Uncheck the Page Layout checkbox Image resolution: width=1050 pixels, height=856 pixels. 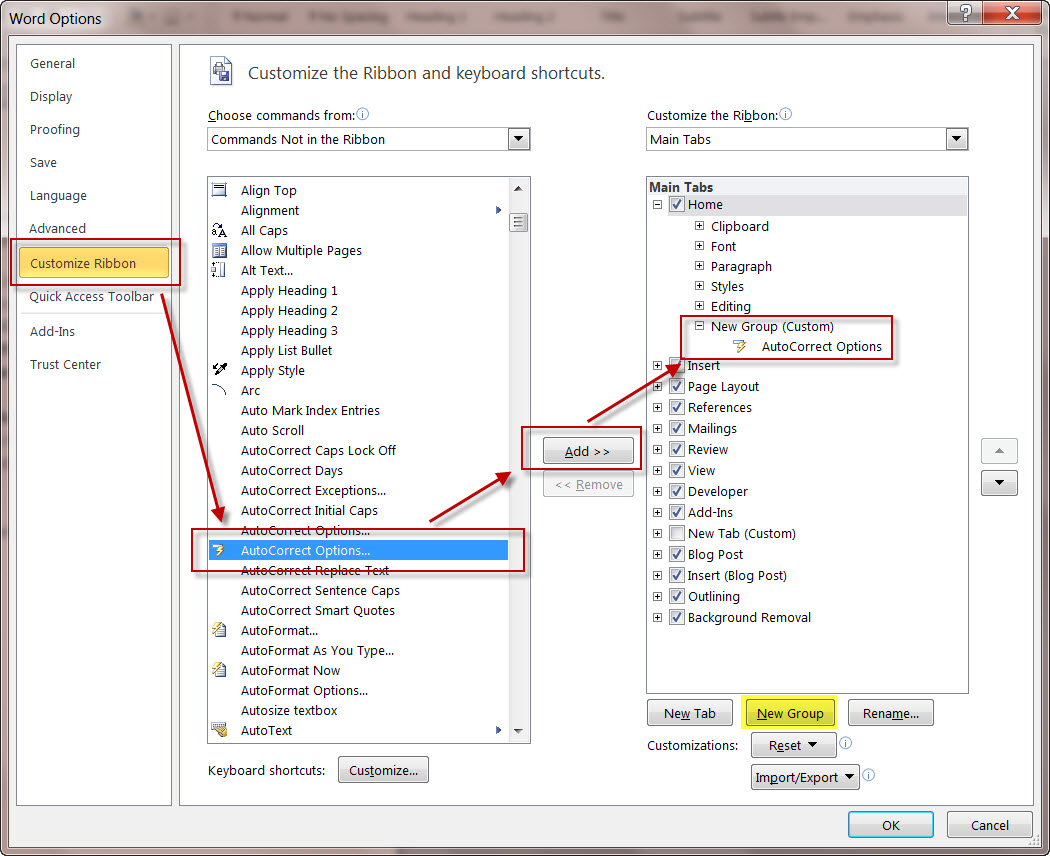click(x=677, y=386)
